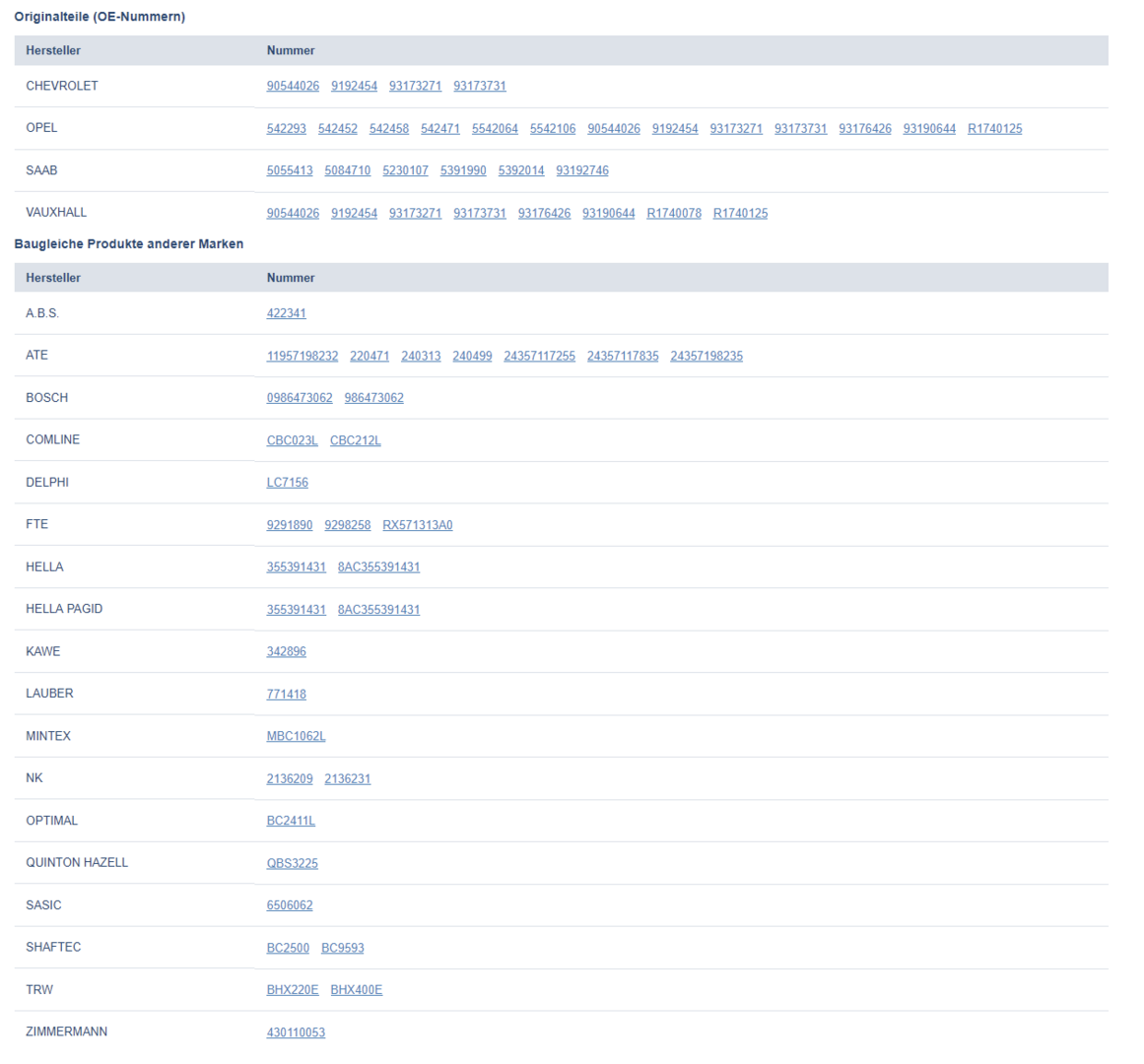Click TRW number BHX400E
The image size is (1144, 1064).
coord(356,990)
